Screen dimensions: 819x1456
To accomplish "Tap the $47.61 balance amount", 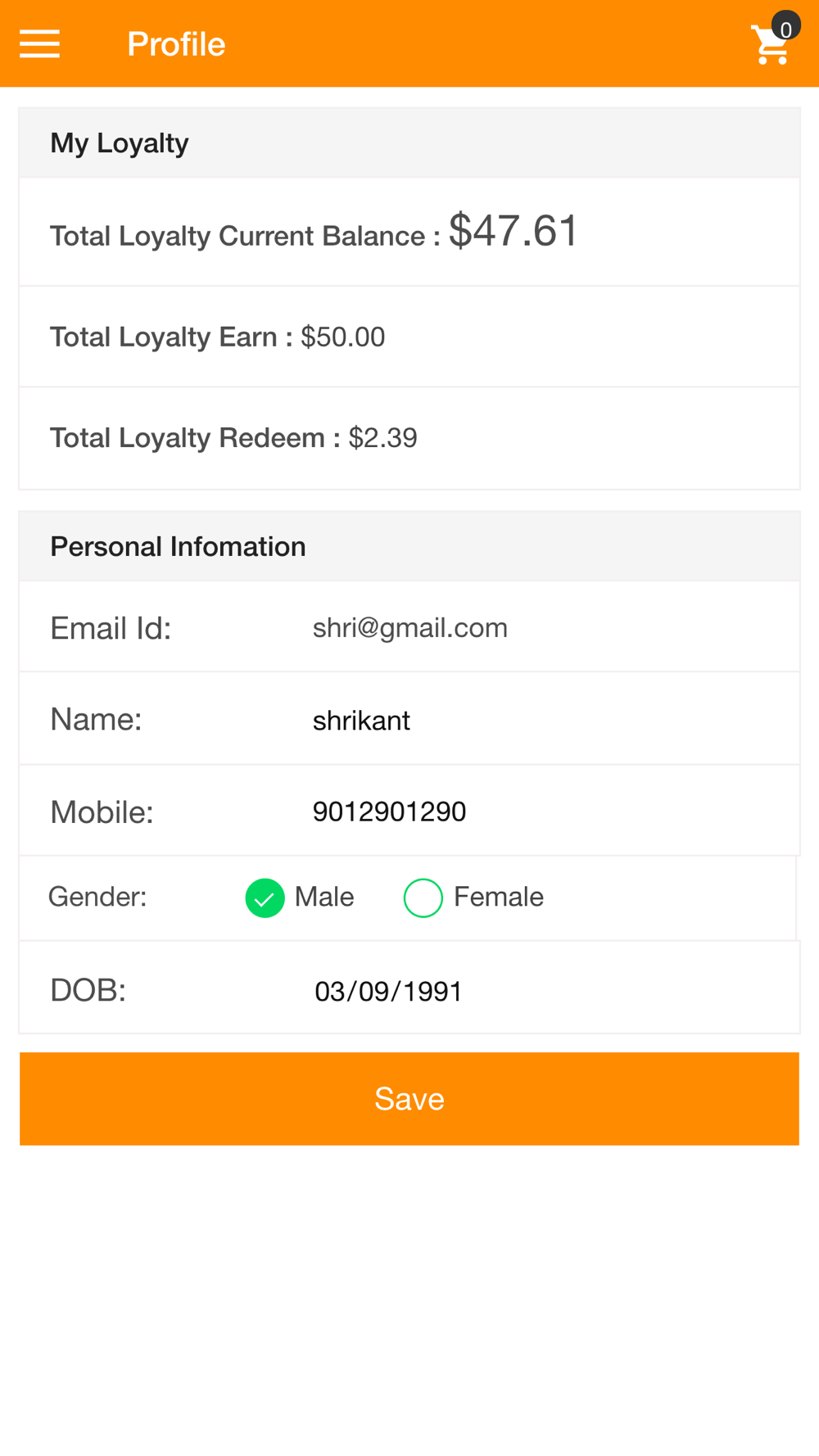I will tap(514, 230).
